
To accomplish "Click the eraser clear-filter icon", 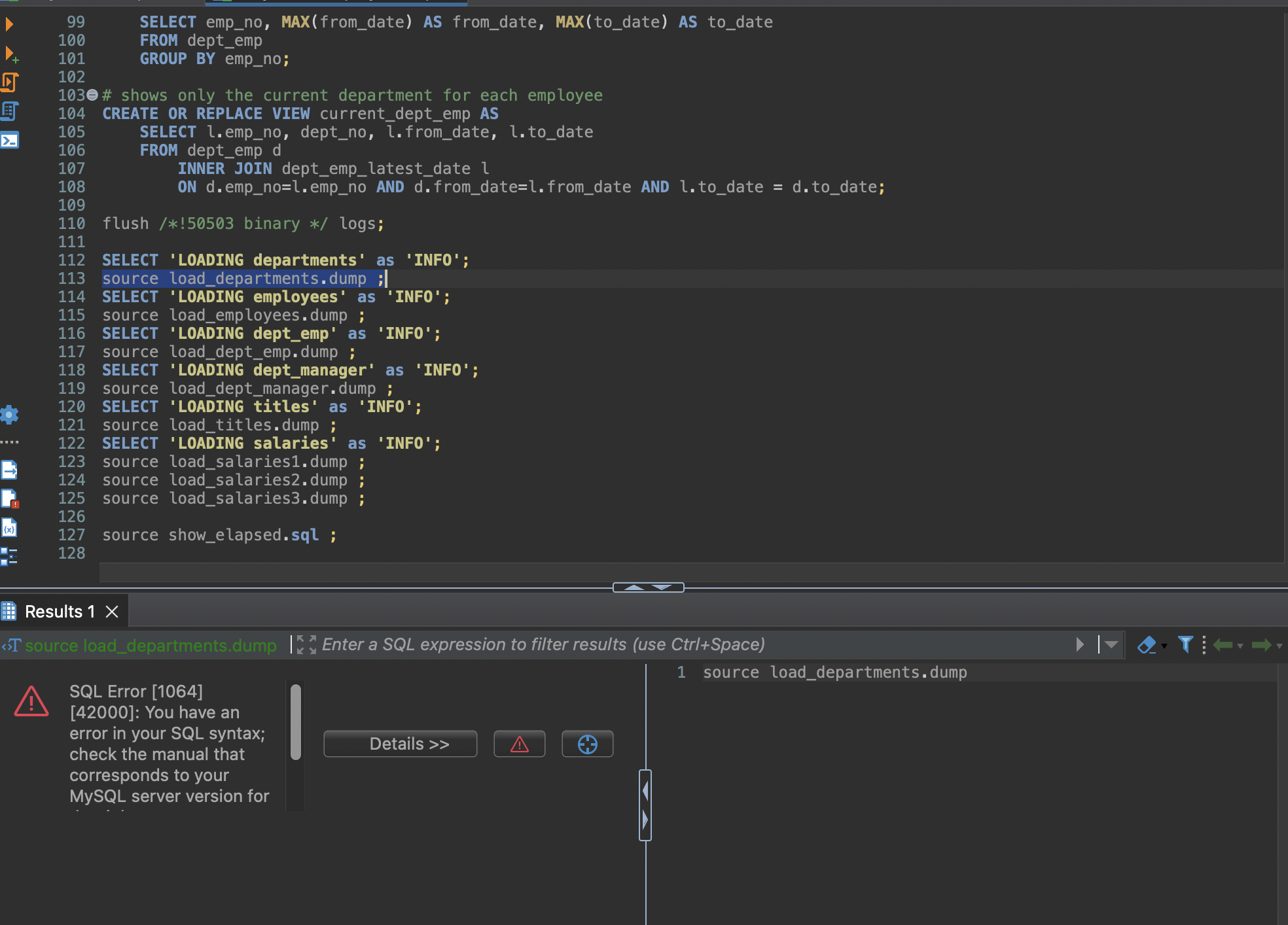I will point(1146,645).
